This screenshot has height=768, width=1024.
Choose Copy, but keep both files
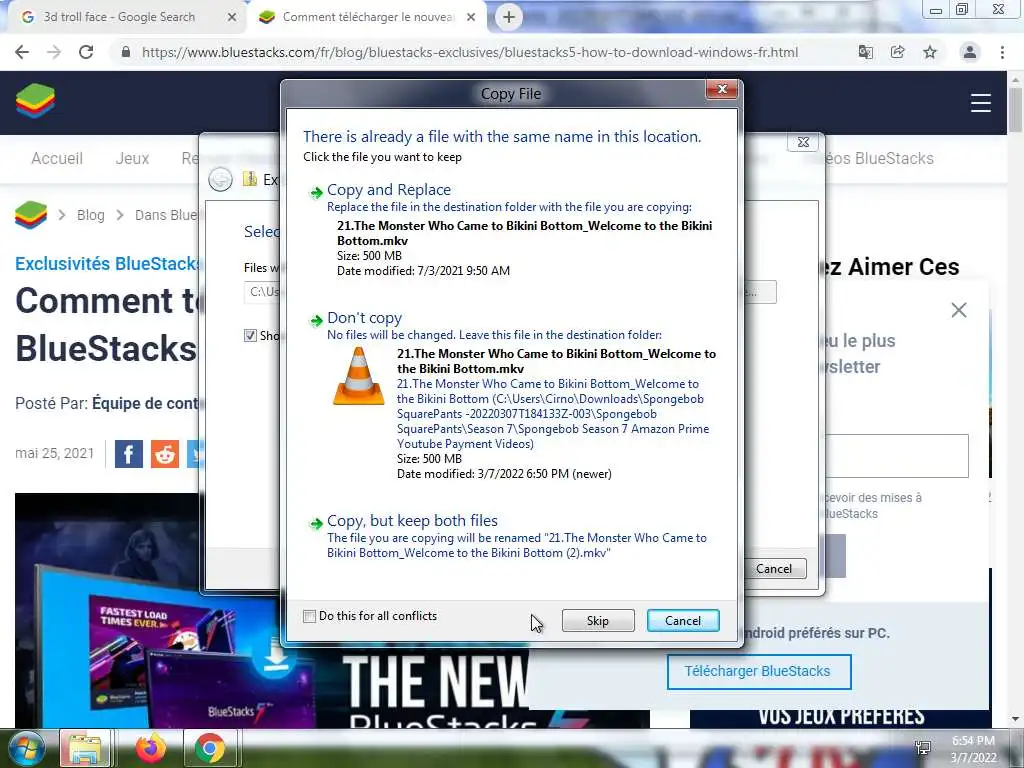pos(412,521)
